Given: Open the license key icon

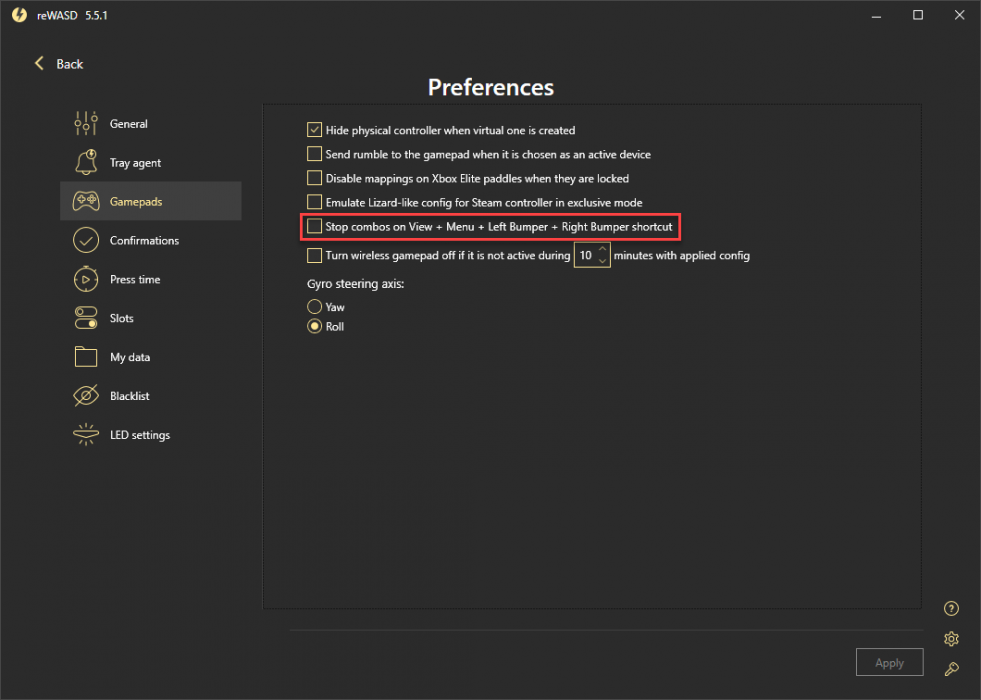Looking at the screenshot, I should click(x=951, y=669).
